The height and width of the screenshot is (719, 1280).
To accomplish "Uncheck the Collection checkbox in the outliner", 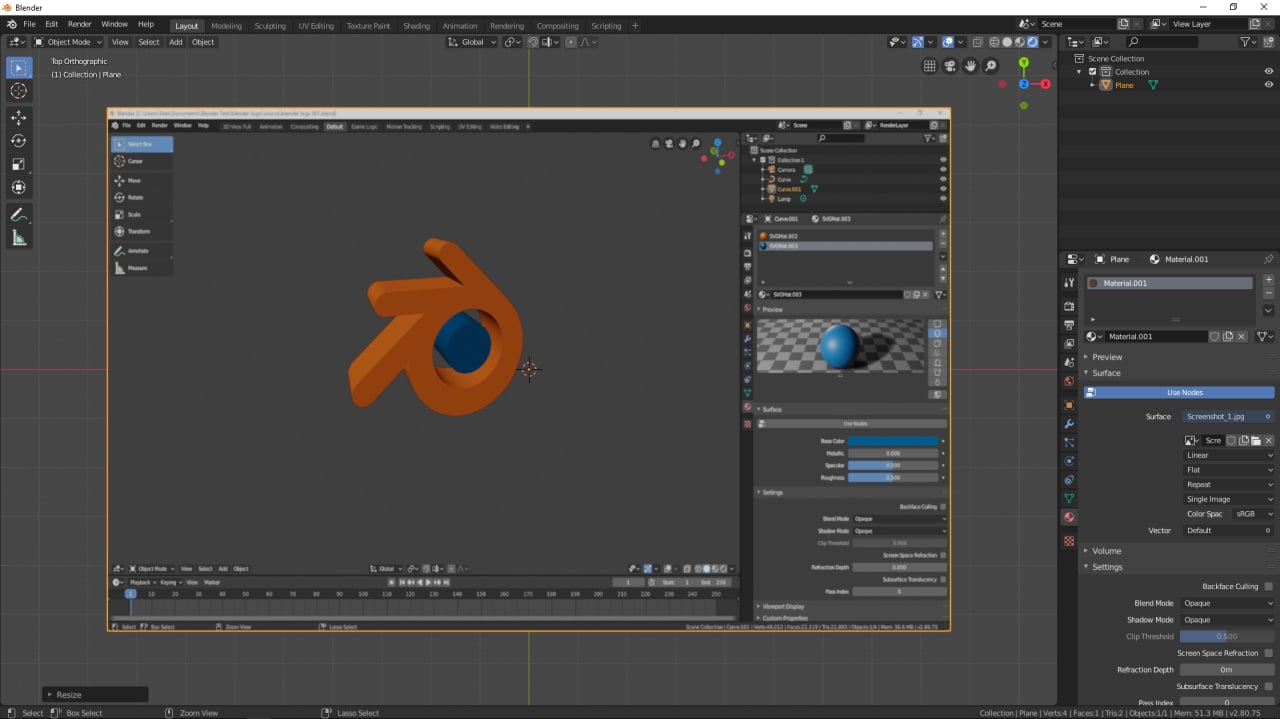I will [1092, 72].
